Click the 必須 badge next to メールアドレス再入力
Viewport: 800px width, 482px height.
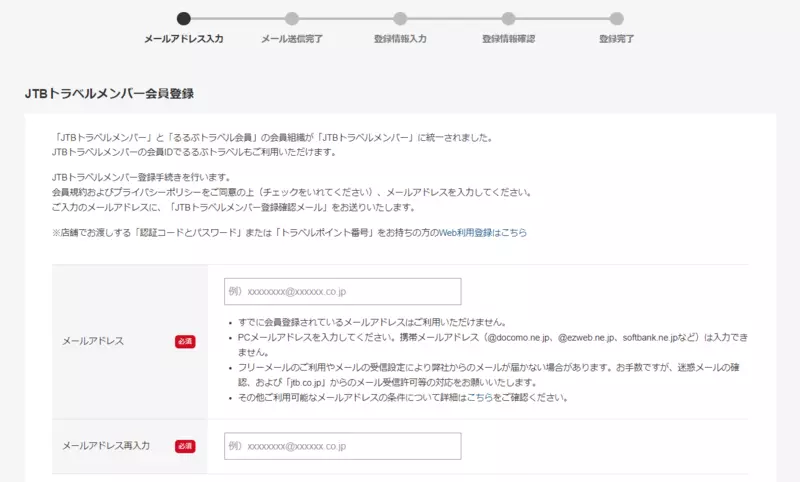(185, 446)
